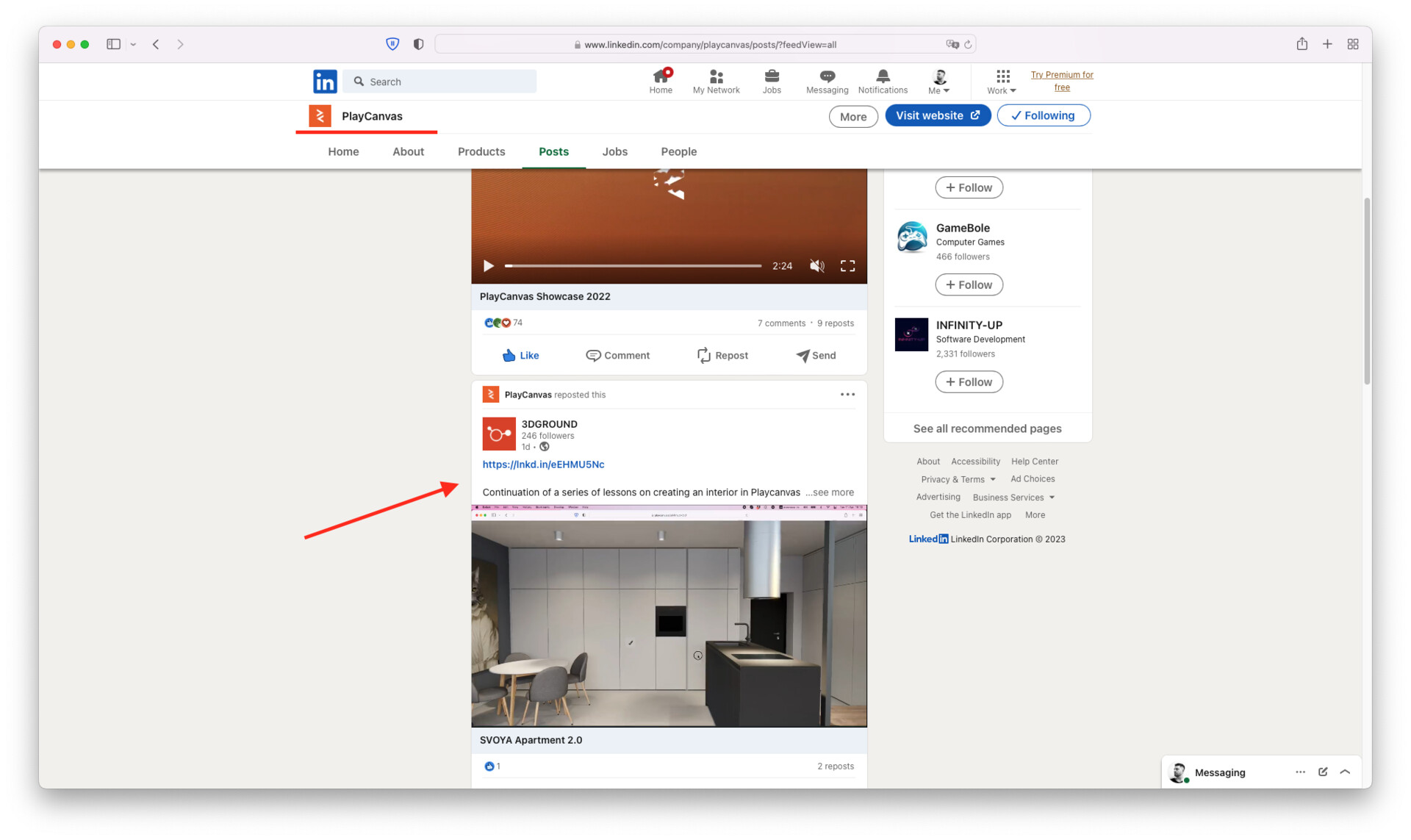Unmute the PlayCanvas Showcase video
This screenshot has width=1411, height=840.
(816, 266)
